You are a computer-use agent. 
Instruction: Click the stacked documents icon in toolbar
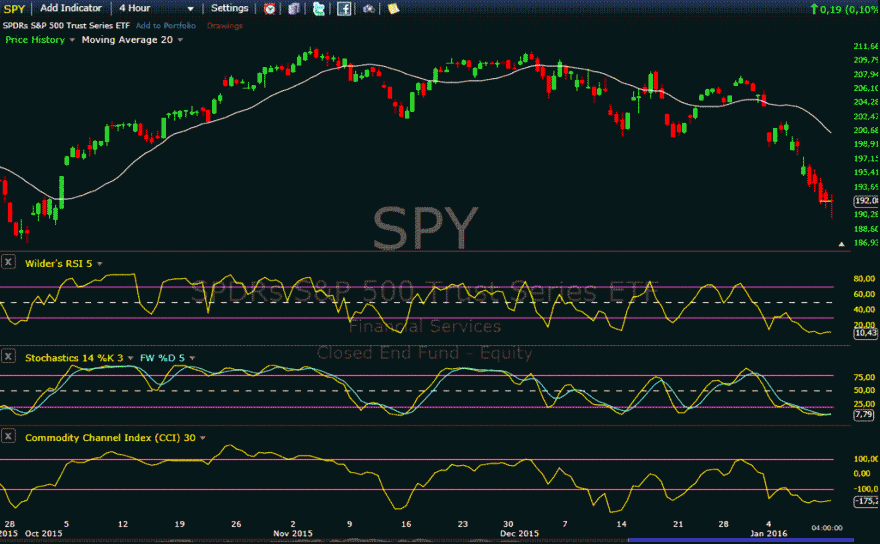point(294,8)
